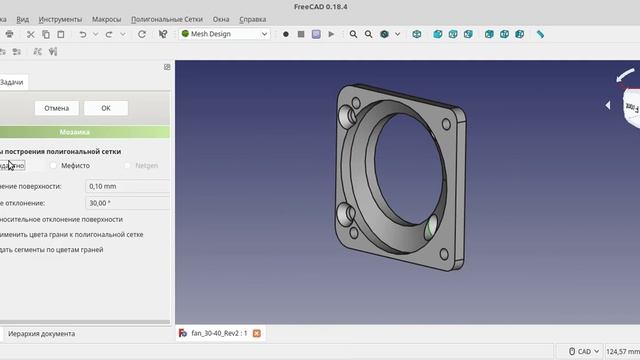Click the Paste clipboard icon

click(x=60, y=34)
